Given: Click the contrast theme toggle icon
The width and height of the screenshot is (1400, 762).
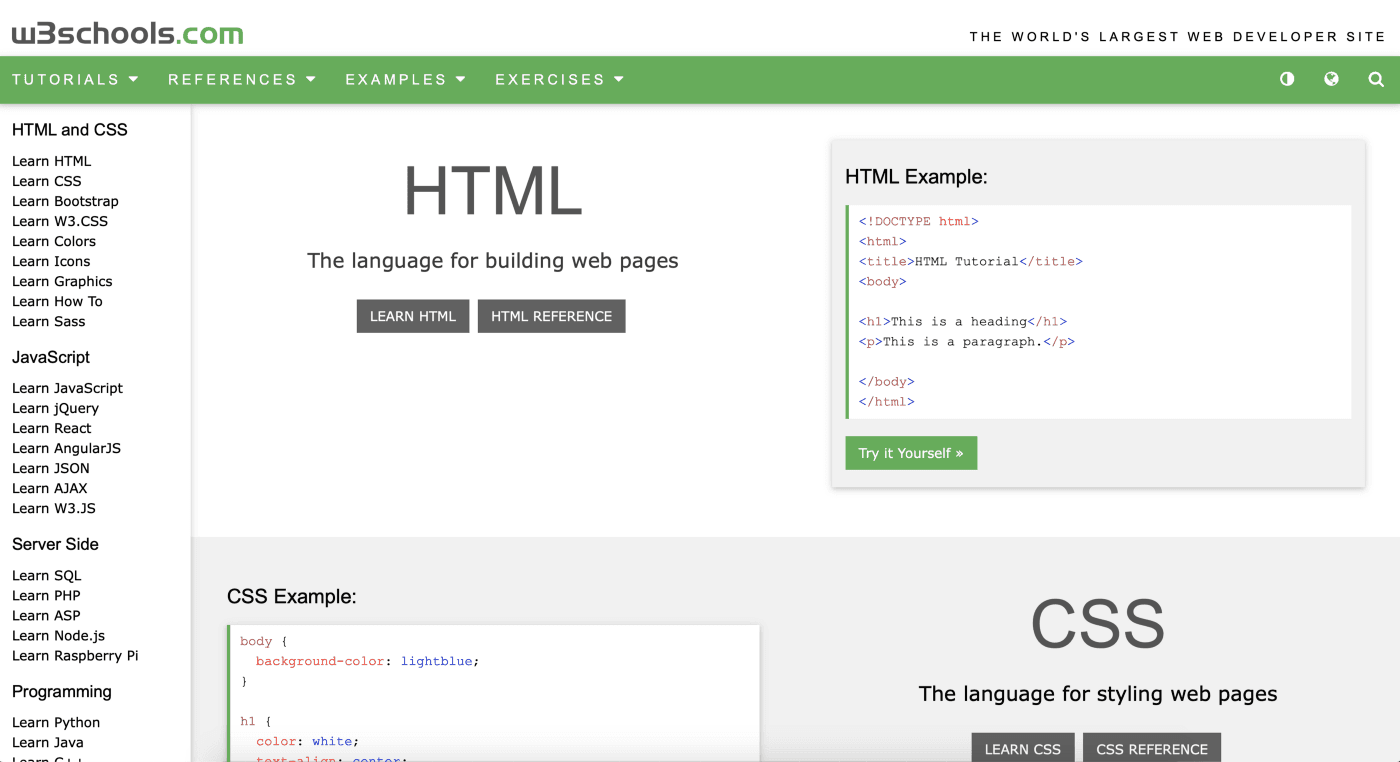Looking at the screenshot, I should (1287, 79).
